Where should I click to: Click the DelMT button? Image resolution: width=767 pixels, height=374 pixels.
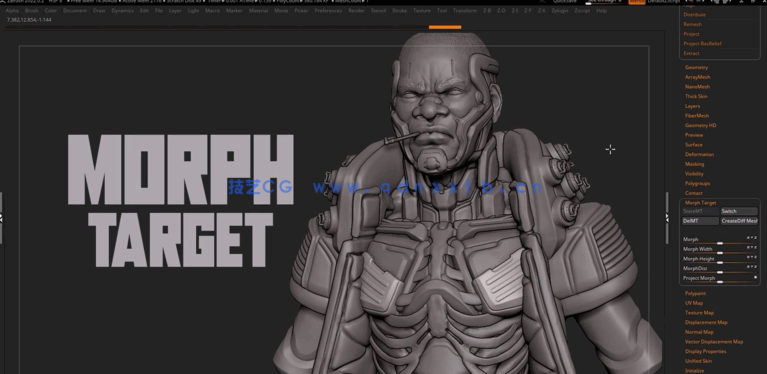tap(700, 221)
